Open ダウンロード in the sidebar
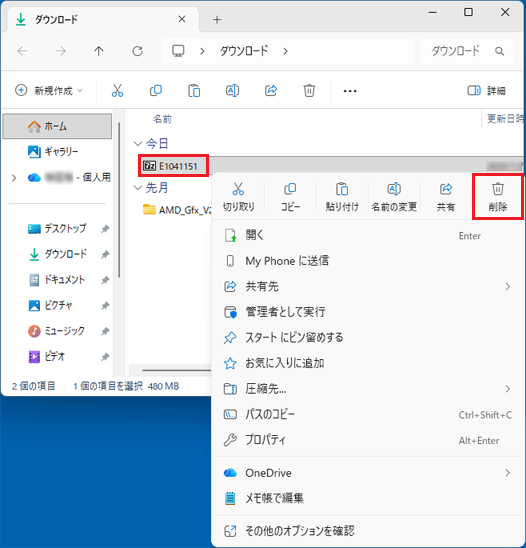The width and height of the screenshot is (526, 548). (x=57, y=254)
